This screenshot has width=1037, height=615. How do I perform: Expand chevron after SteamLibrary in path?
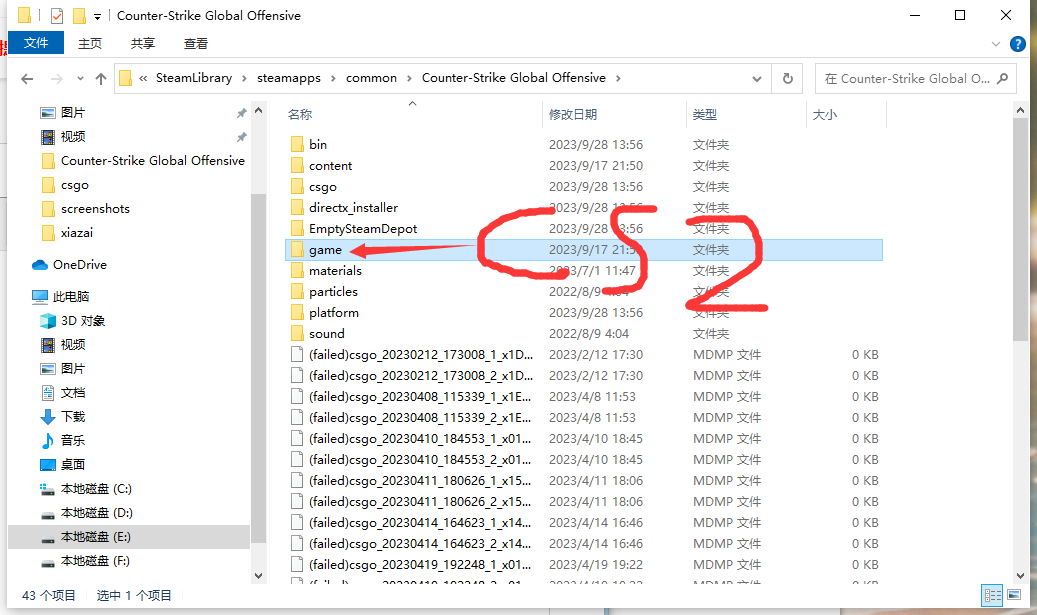point(244,78)
